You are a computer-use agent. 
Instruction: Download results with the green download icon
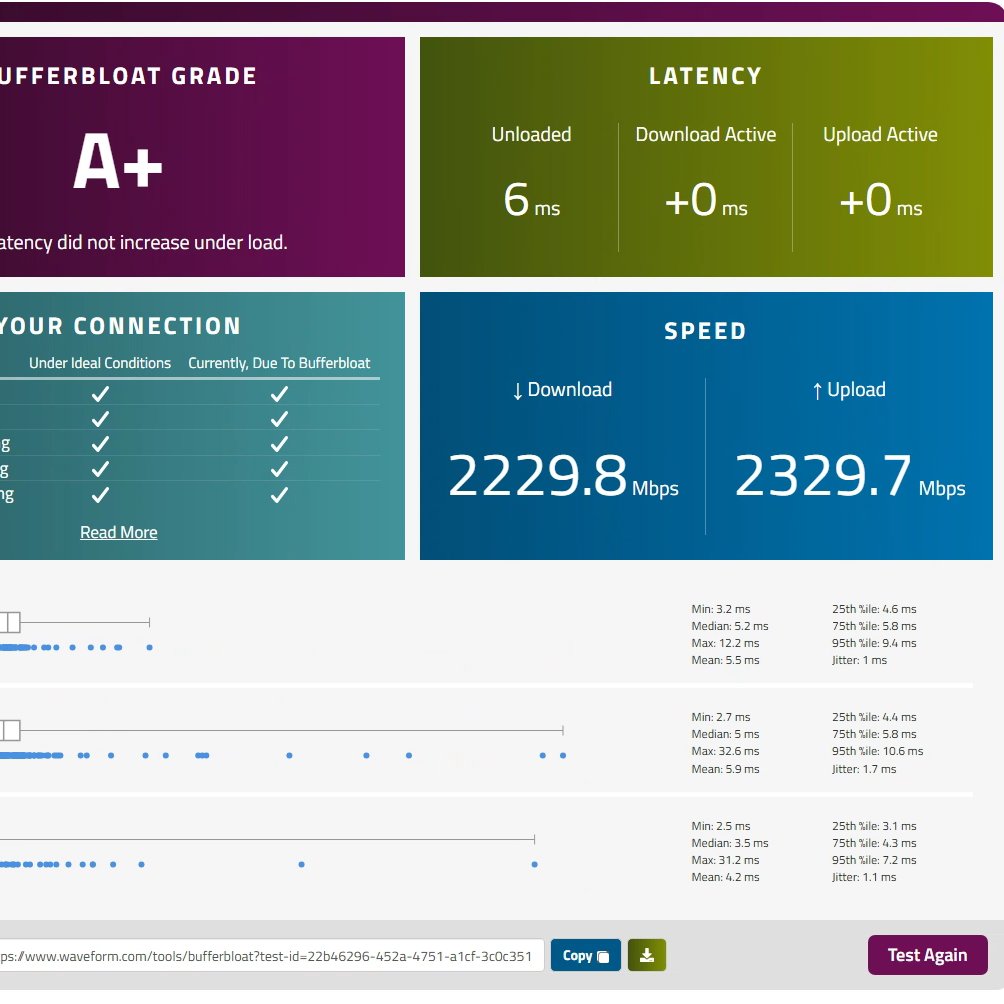point(647,955)
